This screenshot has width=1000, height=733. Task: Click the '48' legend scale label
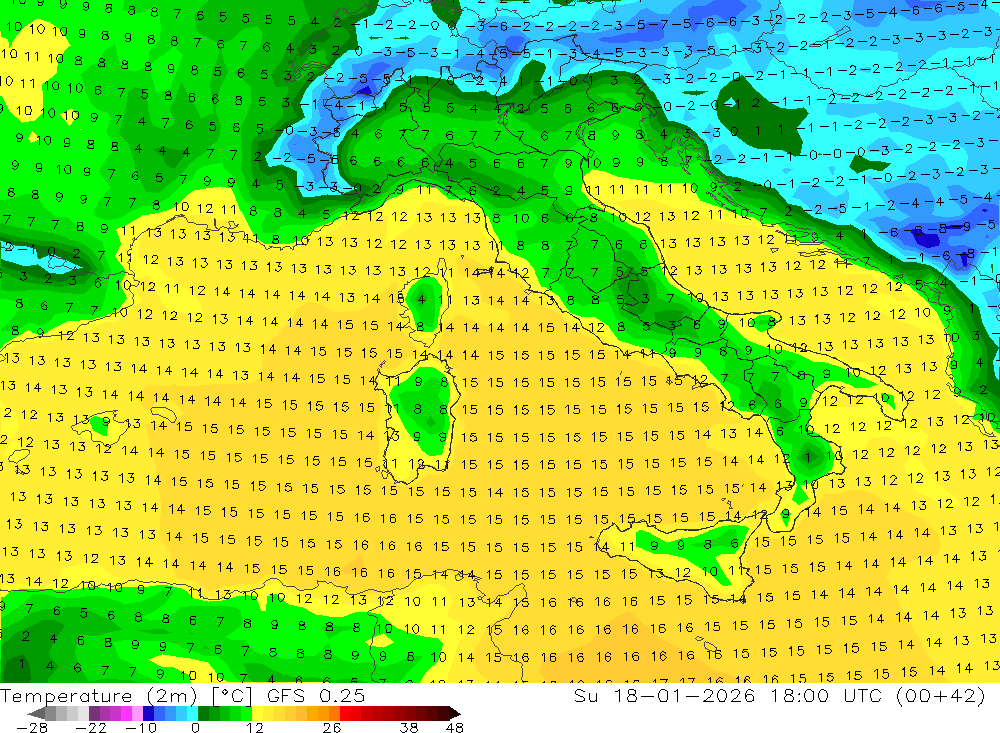pos(455,728)
